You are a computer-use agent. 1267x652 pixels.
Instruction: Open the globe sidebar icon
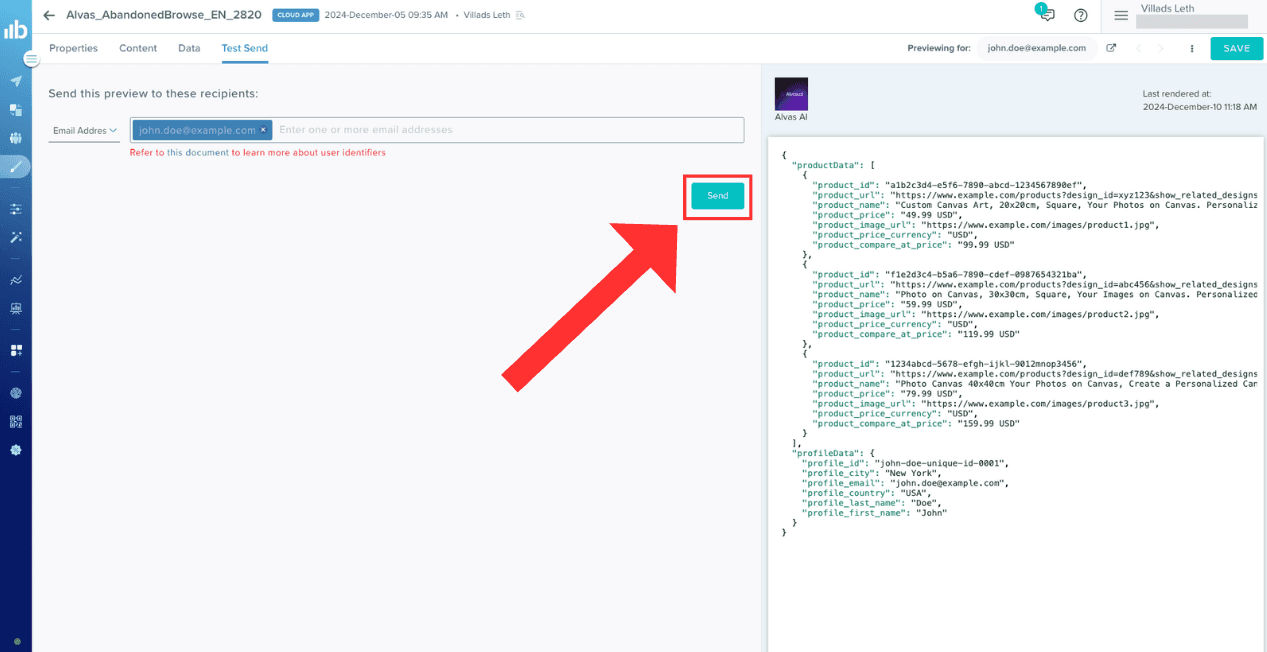(15, 393)
